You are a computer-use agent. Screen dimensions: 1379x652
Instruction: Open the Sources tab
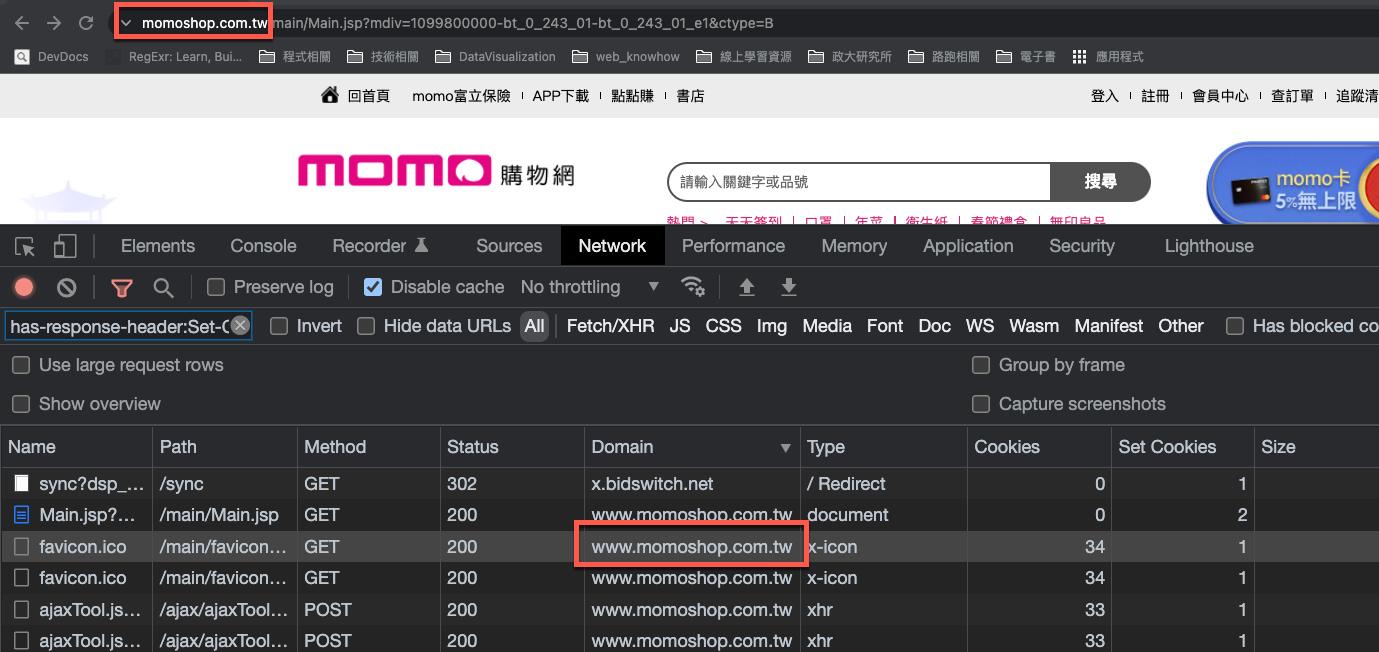click(509, 246)
